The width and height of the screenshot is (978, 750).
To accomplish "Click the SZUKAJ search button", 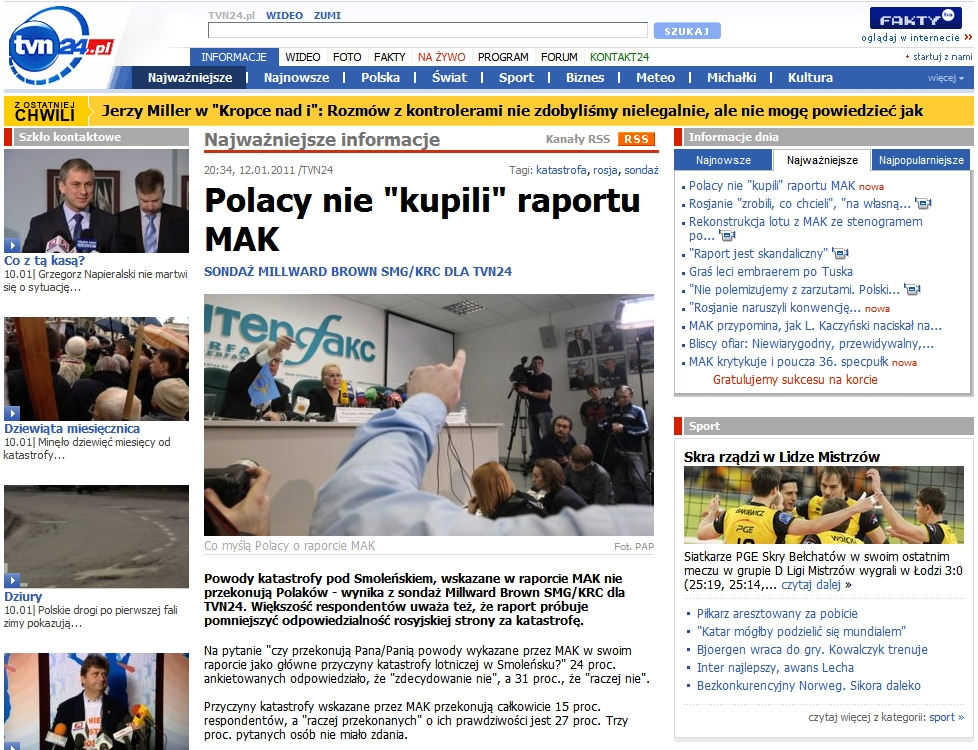I will [687, 31].
